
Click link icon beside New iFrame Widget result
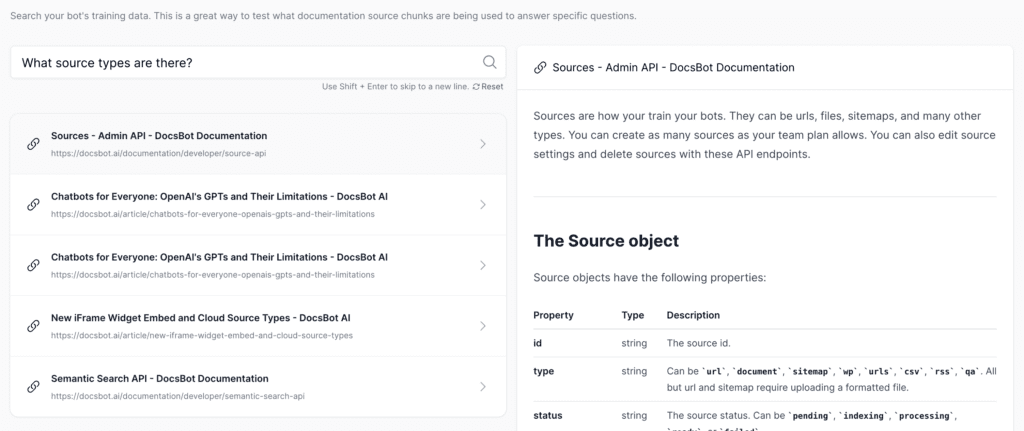pyautogui.click(x=33, y=326)
